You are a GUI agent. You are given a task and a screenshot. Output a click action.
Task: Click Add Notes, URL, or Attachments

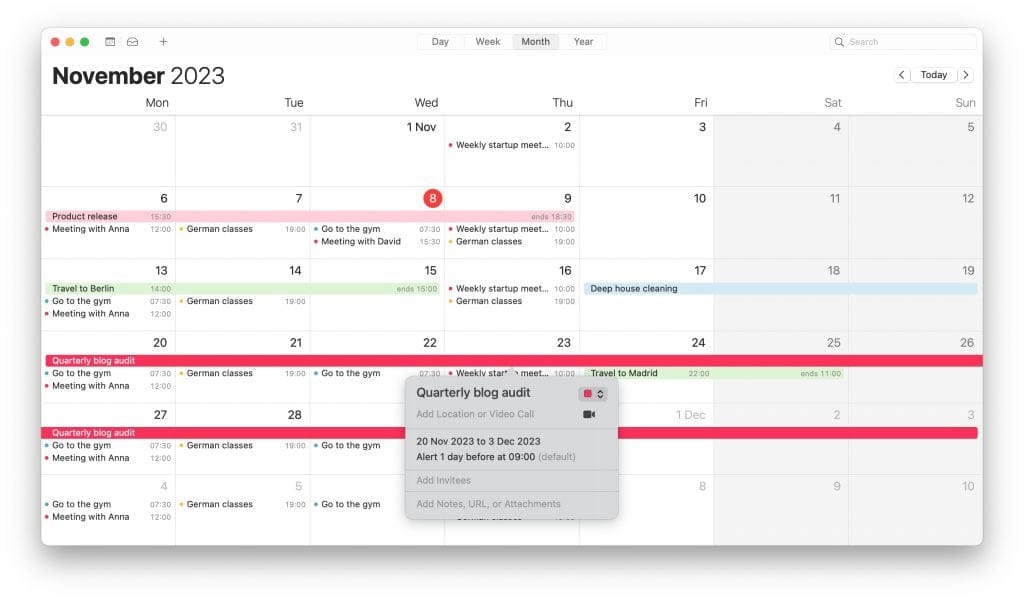click(x=488, y=504)
